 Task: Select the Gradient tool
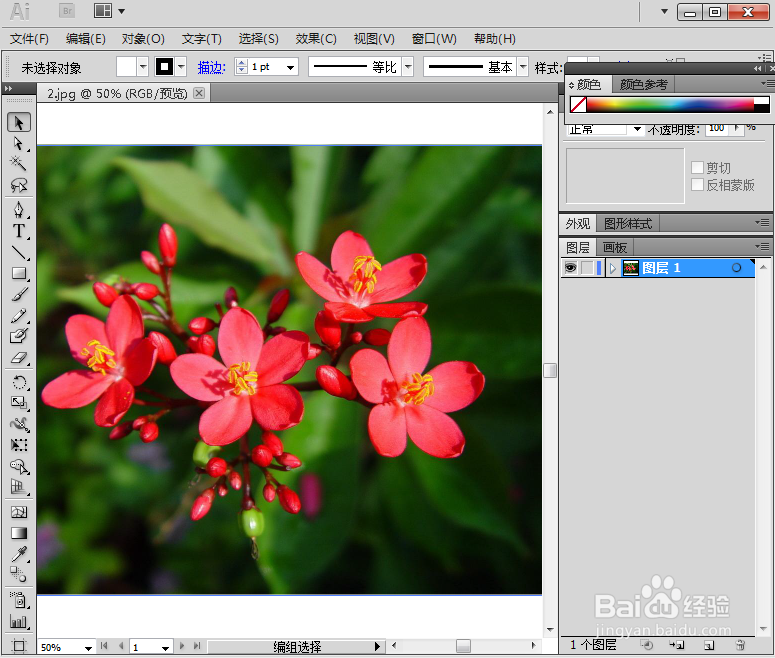point(19,533)
